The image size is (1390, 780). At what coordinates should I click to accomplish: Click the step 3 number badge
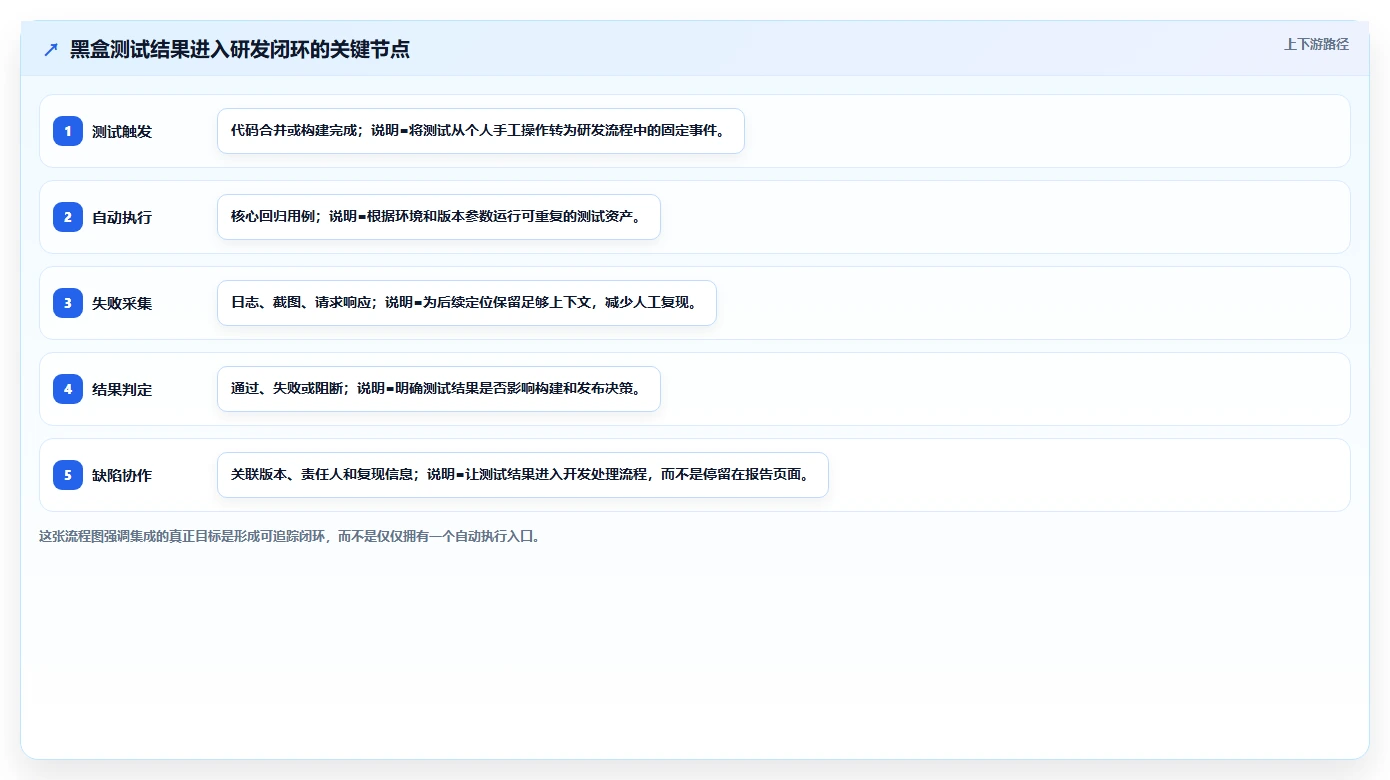(68, 303)
